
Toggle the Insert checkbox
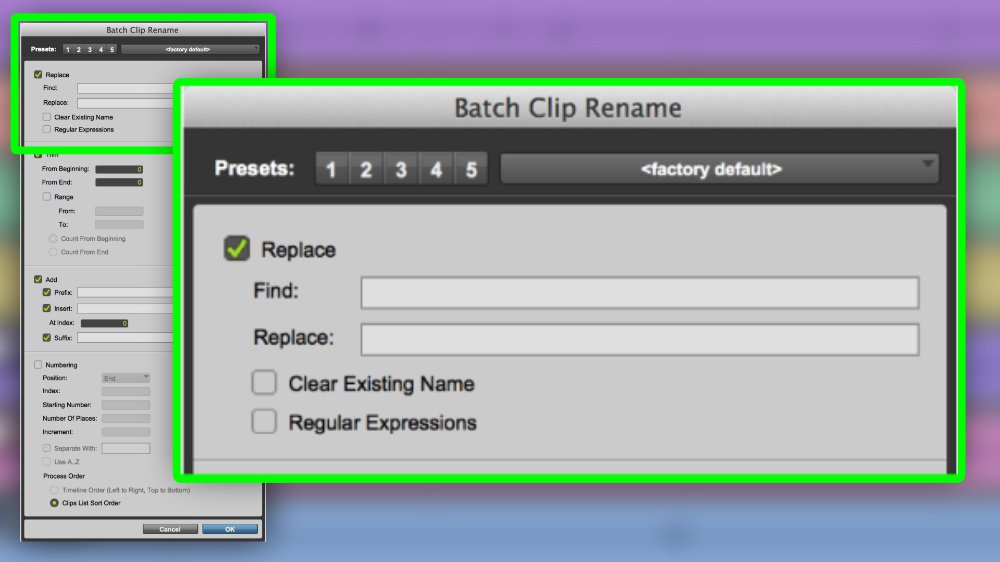47,308
